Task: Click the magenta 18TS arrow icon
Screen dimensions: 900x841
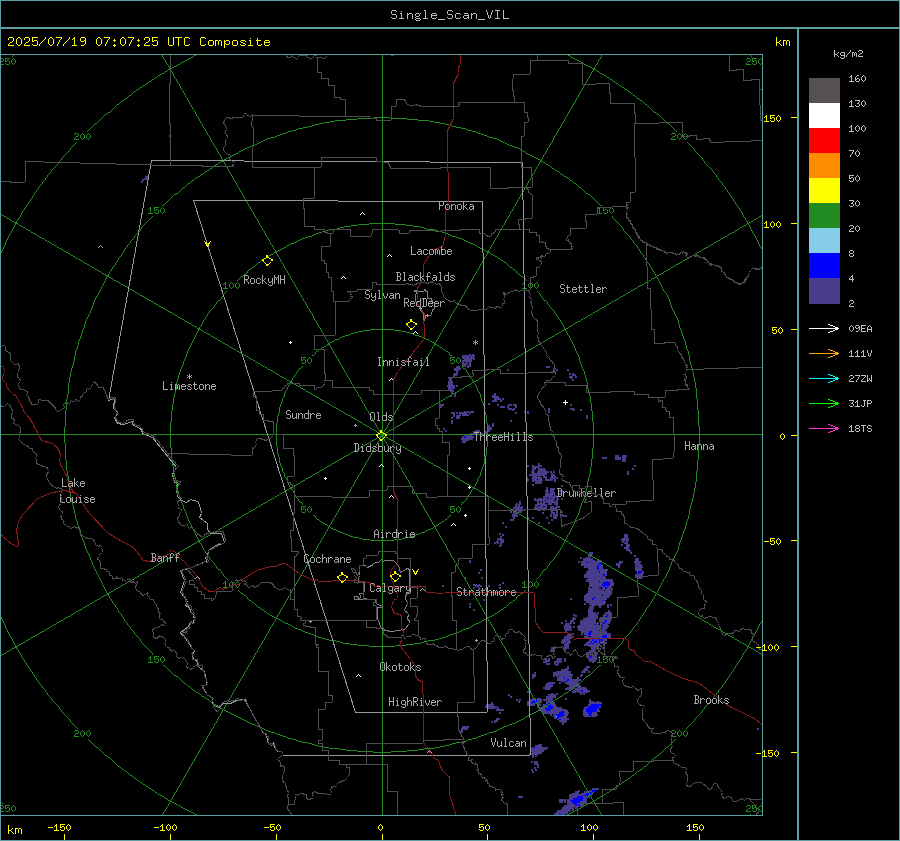Action: (824, 428)
